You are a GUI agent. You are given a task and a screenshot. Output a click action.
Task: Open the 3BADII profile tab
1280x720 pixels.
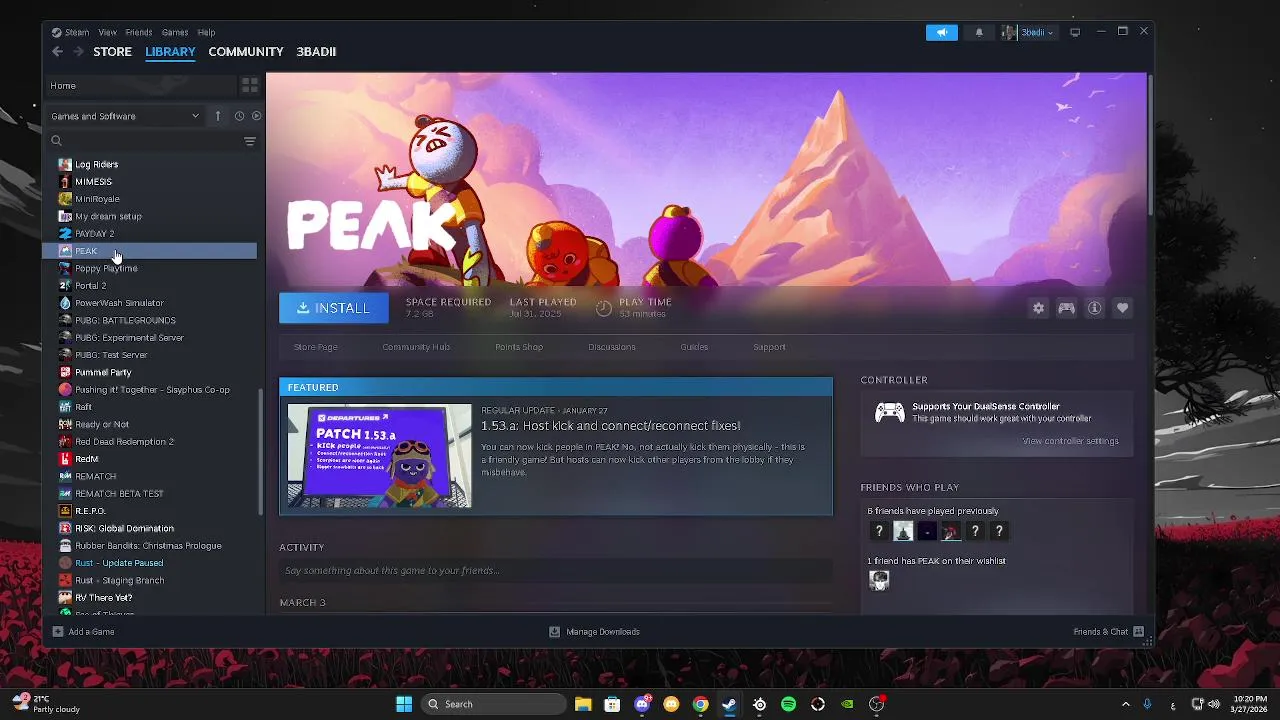click(316, 52)
